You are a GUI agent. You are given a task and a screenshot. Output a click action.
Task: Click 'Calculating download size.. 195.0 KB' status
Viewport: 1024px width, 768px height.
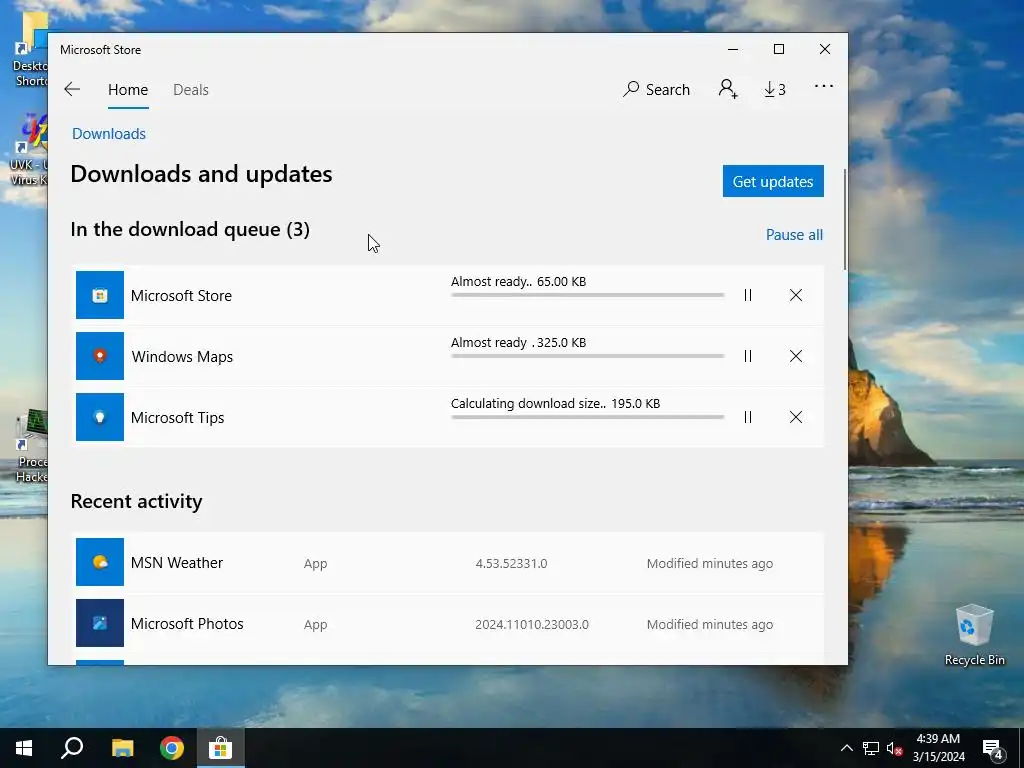(x=555, y=404)
